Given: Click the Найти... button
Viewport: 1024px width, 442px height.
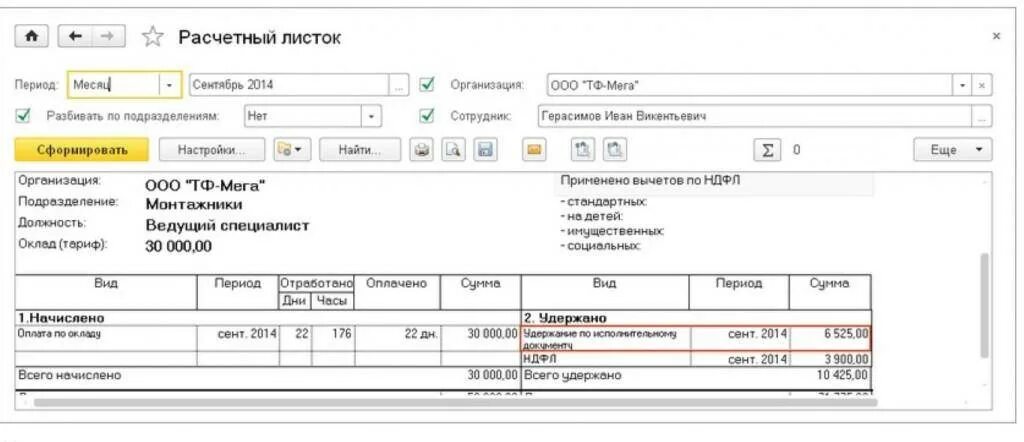Looking at the screenshot, I should tap(359, 150).
